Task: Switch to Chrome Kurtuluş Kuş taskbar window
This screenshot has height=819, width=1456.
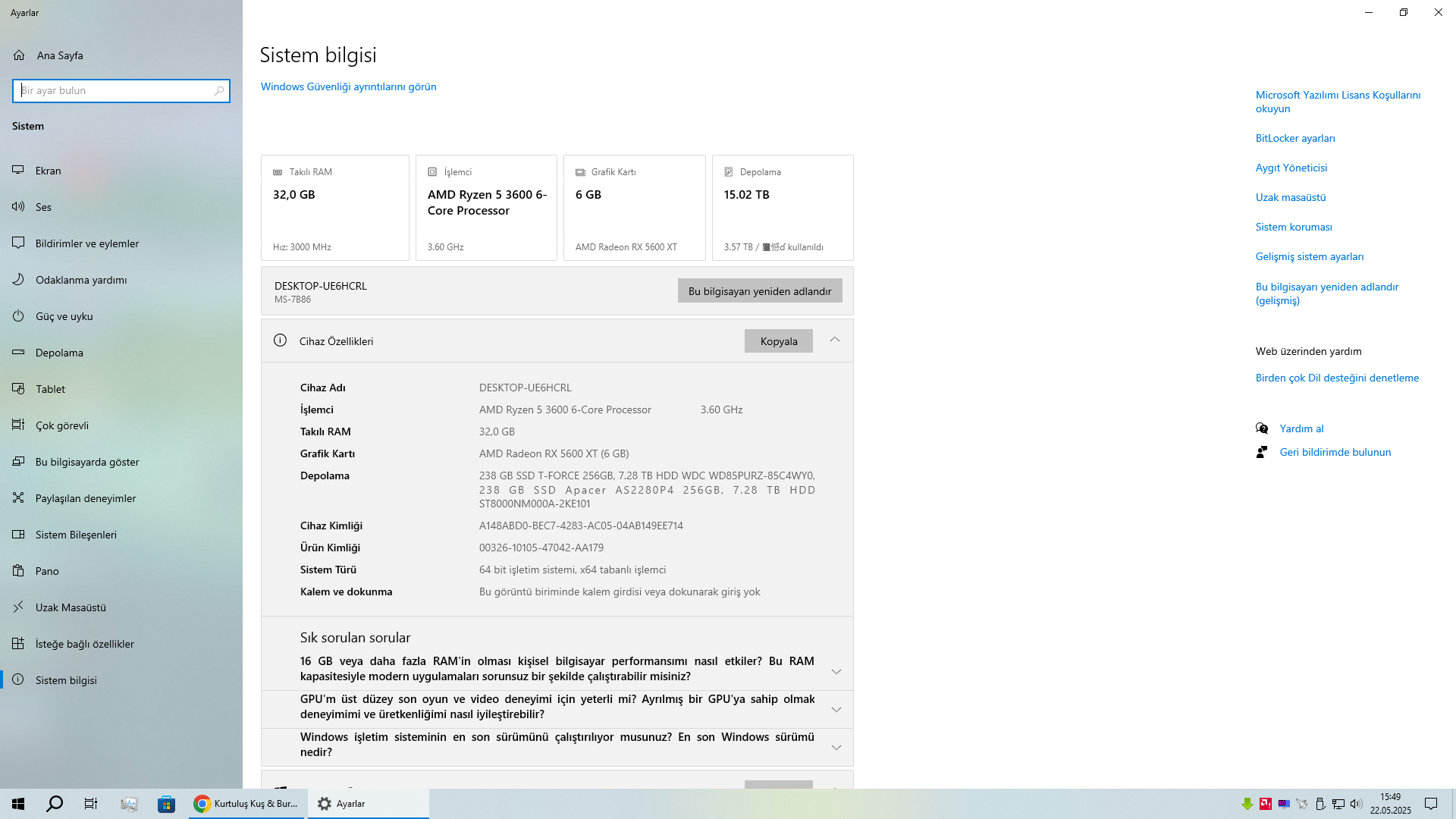Action: click(x=247, y=804)
